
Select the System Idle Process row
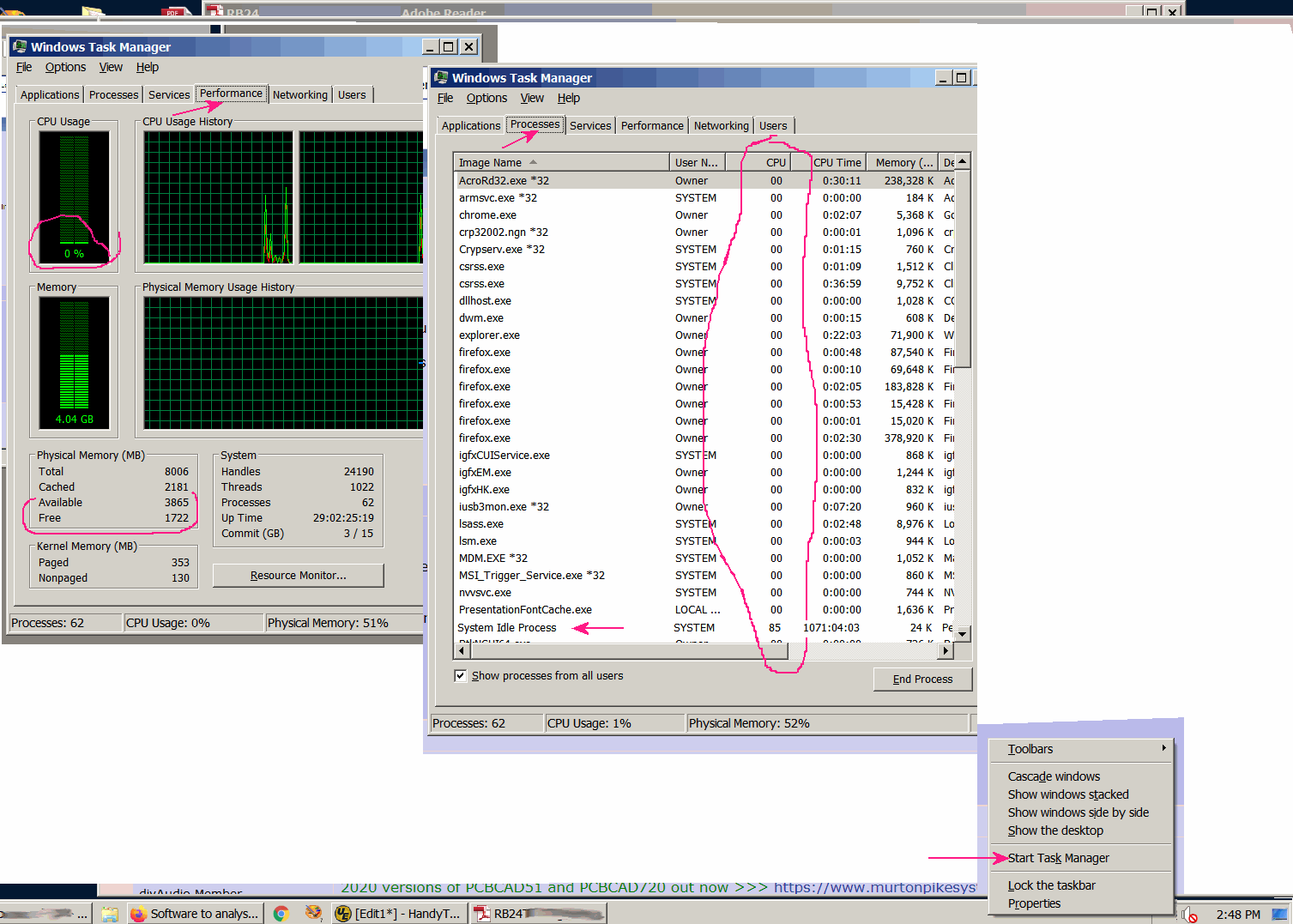pos(704,627)
